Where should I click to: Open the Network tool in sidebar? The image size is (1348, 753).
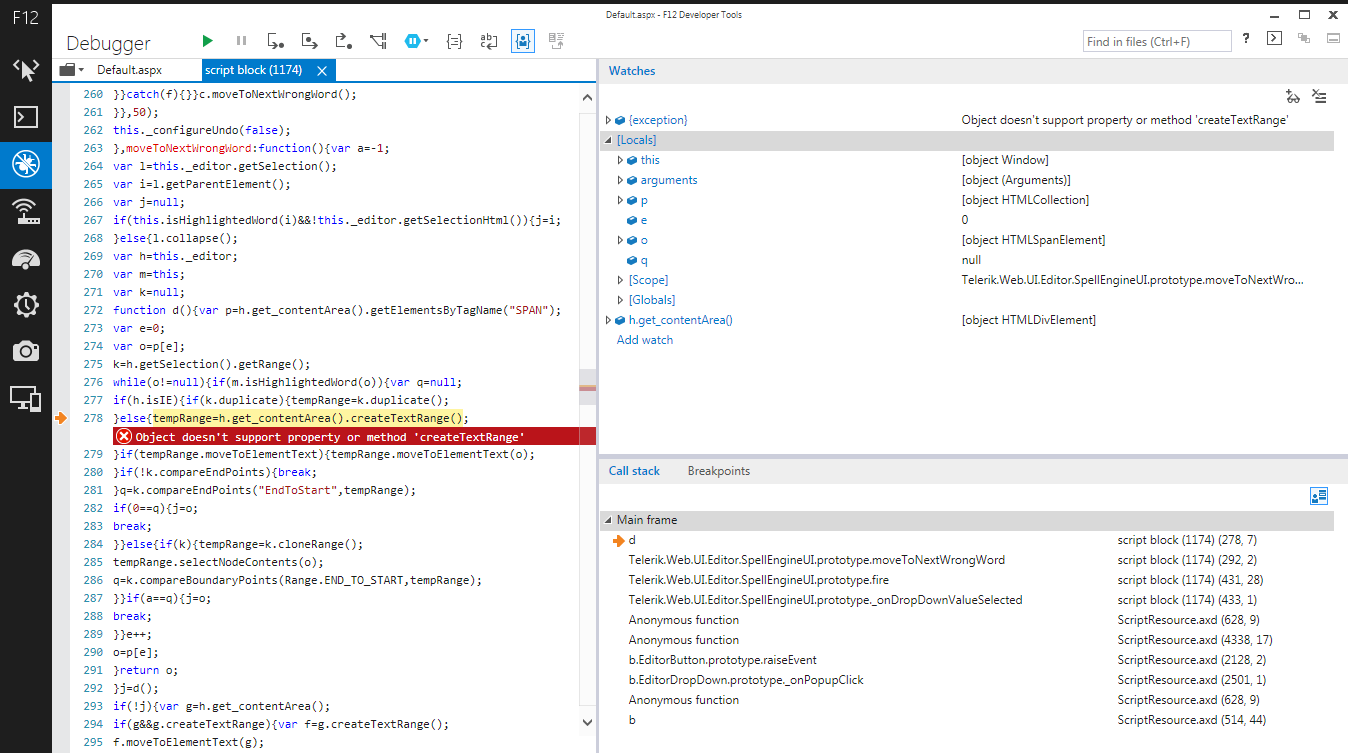(26, 211)
